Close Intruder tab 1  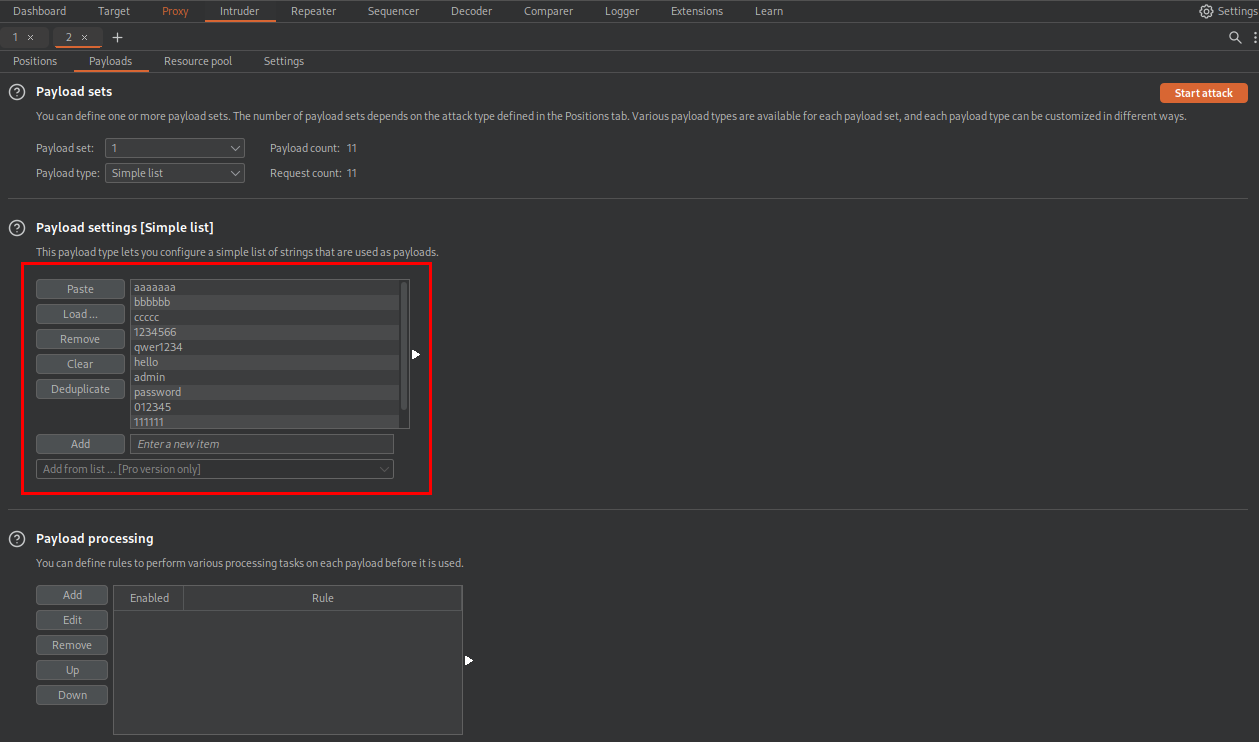coord(30,37)
